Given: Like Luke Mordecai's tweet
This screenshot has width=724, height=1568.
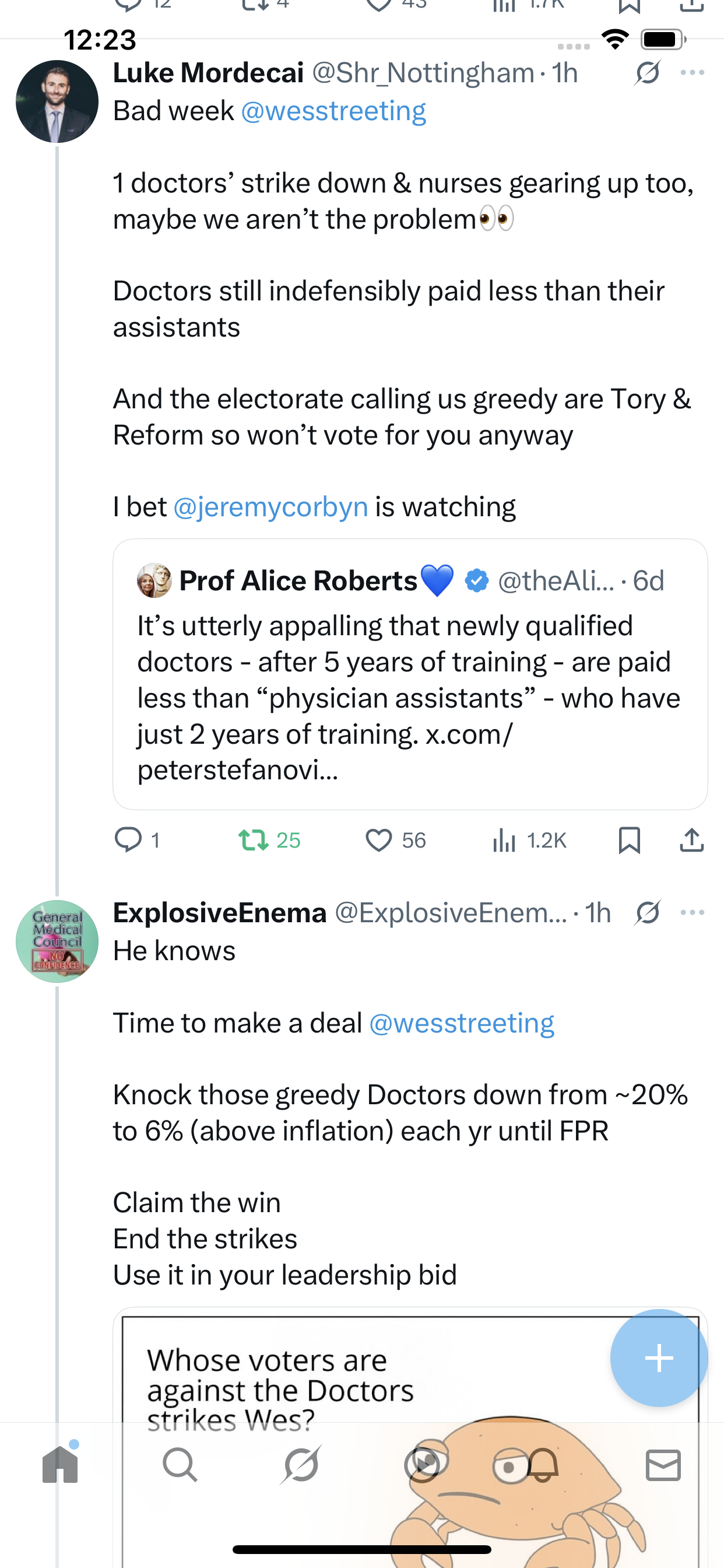Looking at the screenshot, I should (378, 840).
